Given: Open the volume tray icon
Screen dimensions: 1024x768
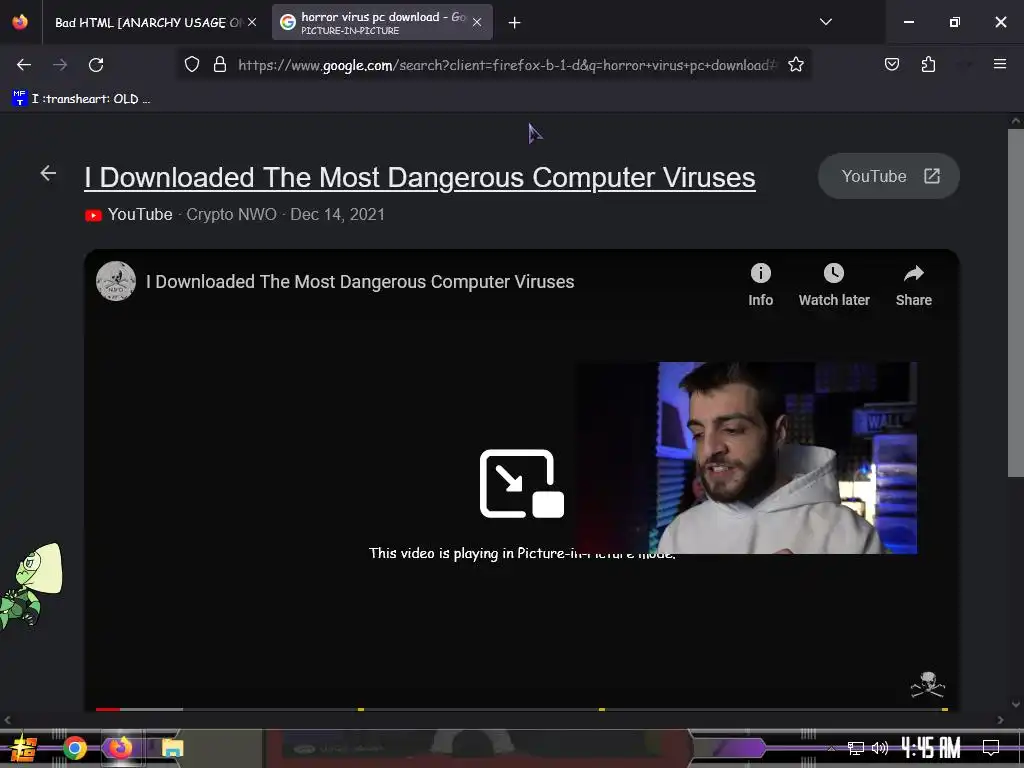Looking at the screenshot, I should coord(880,748).
